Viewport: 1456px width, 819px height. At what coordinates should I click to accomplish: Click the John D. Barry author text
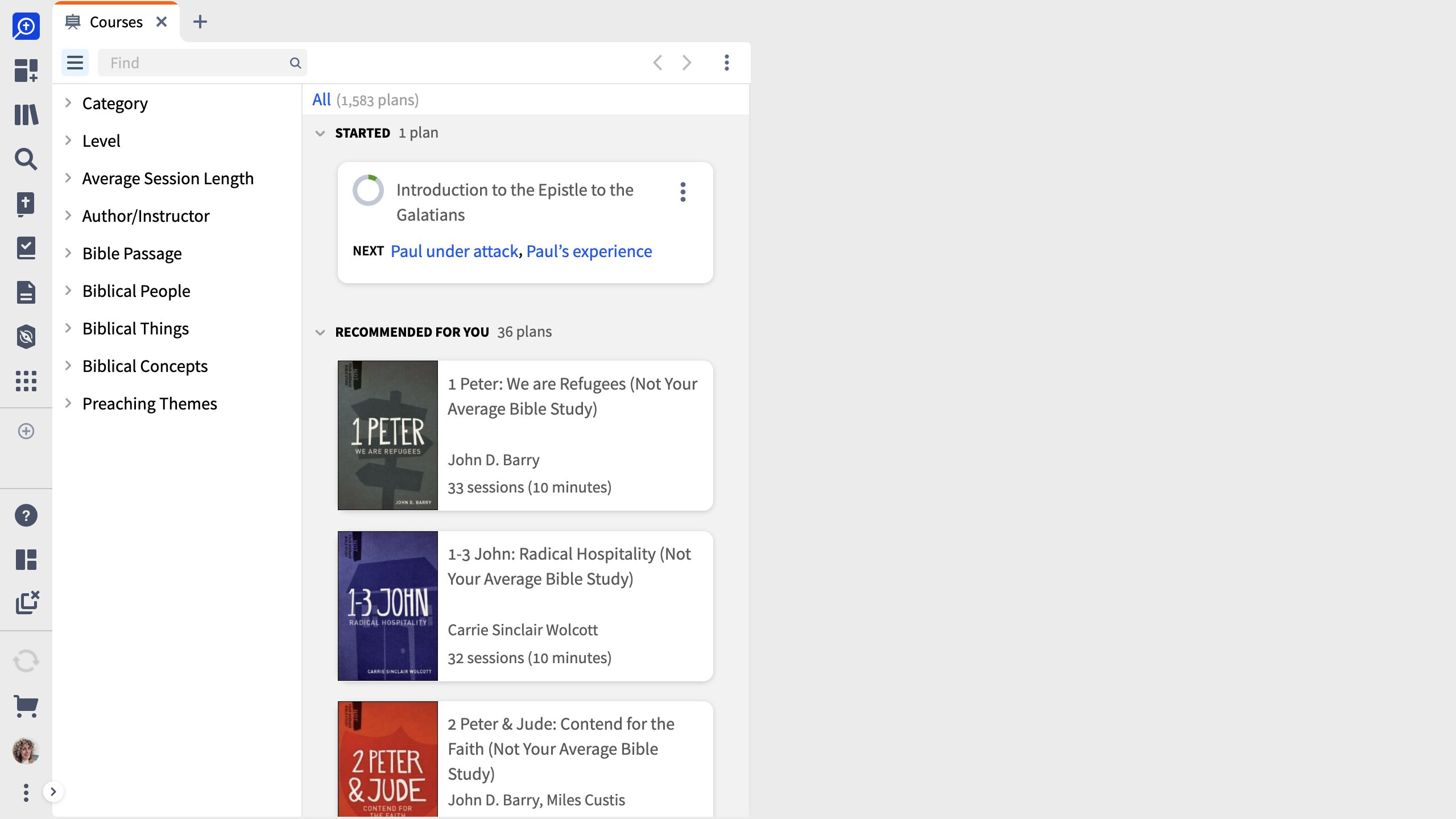pyautogui.click(x=494, y=460)
